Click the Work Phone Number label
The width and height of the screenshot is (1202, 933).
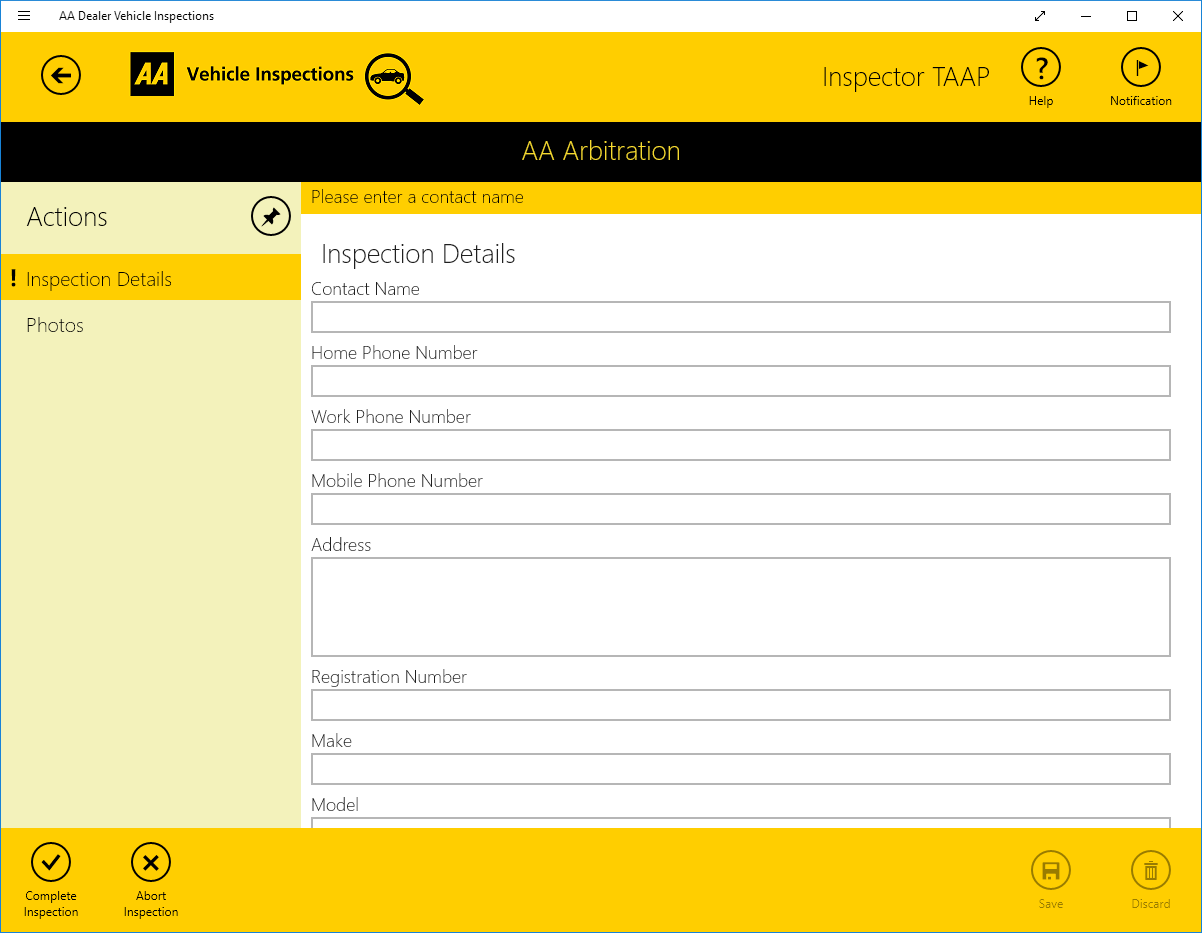point(391,417)
